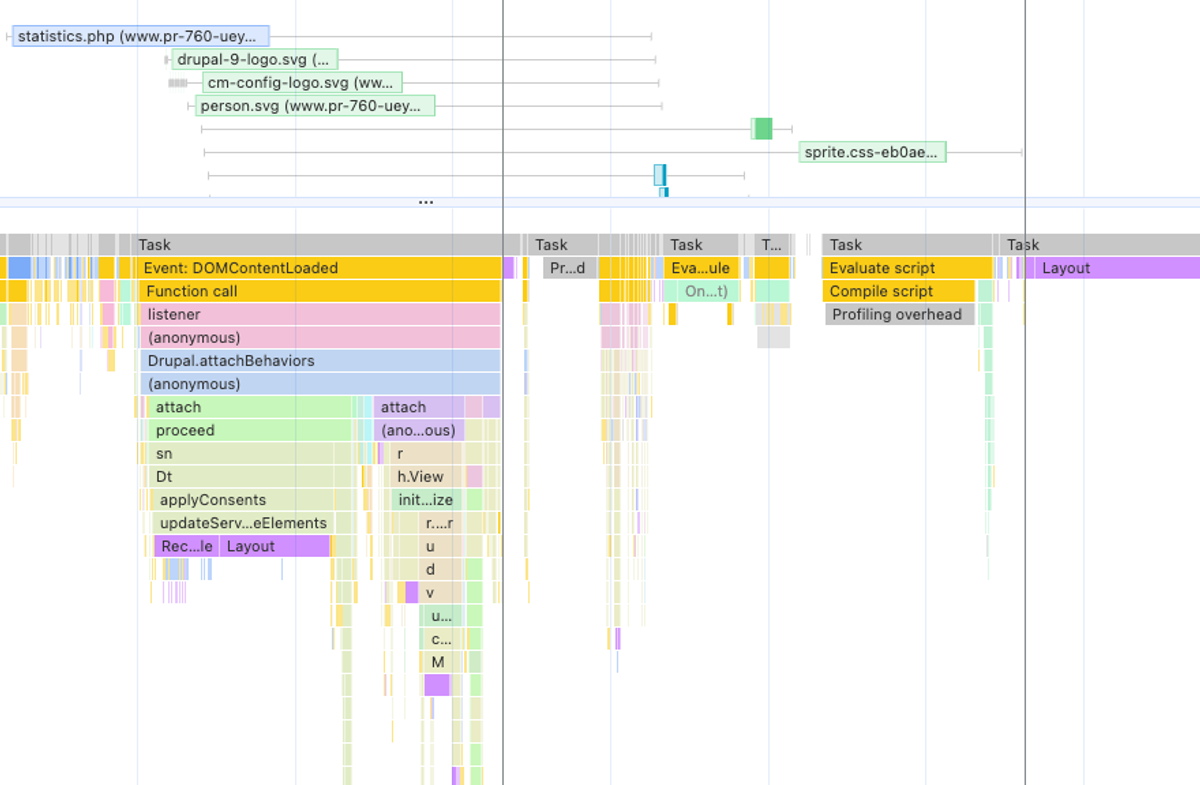
Task: Click the Eva...ule script block
Action: [x=701, y=268]
